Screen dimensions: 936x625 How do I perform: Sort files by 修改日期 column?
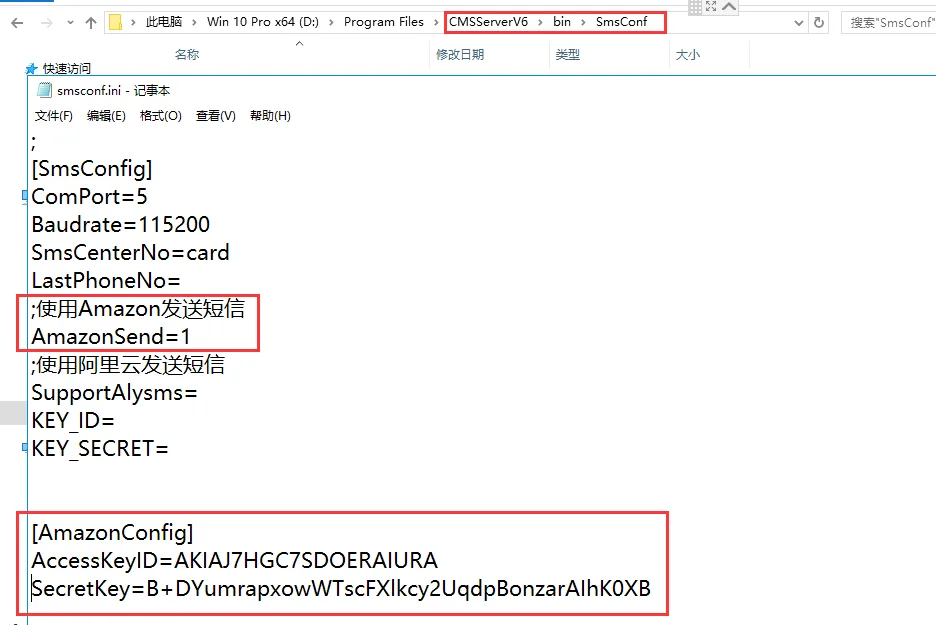click(460, 54)
